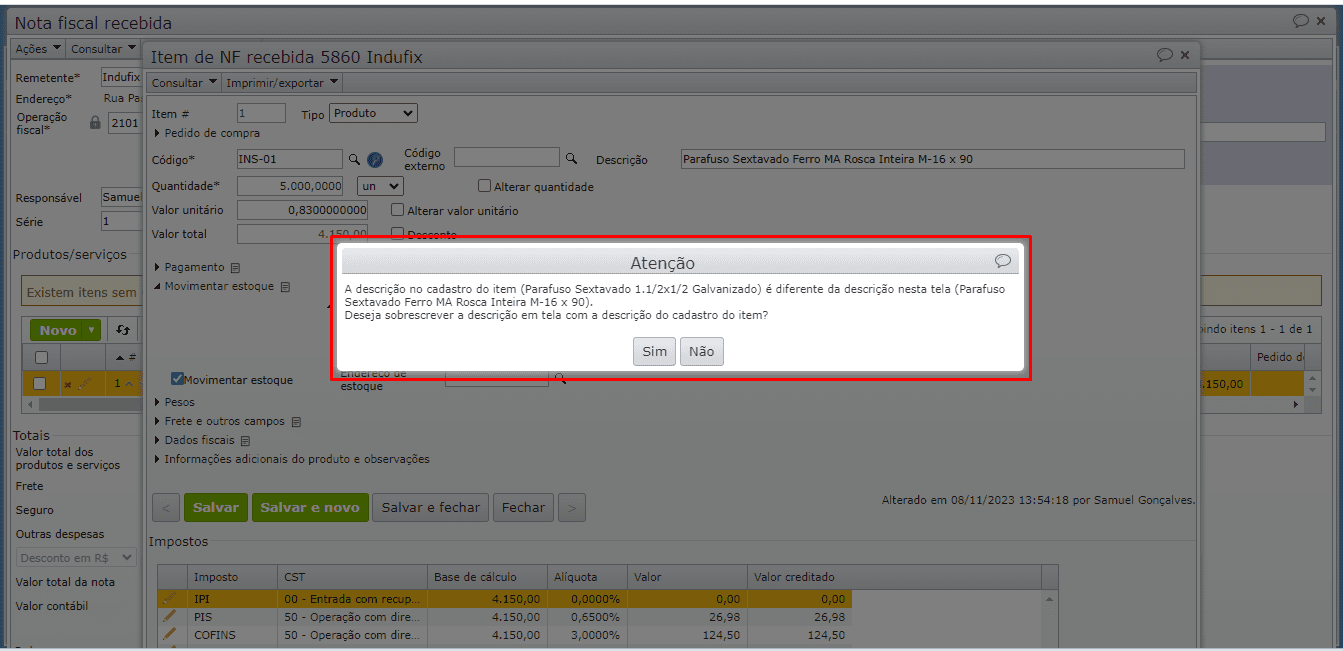Click the green Salvar button

pyautogui.click(x=216, y=508)
